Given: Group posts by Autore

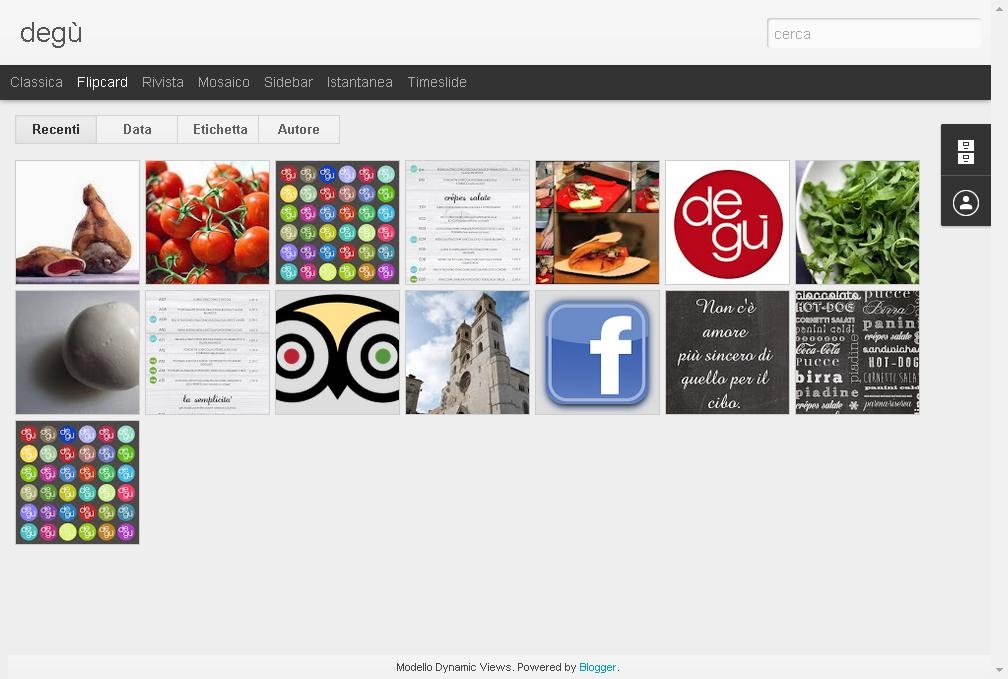Looking at the screenshot, I should [x=299, y=129].
